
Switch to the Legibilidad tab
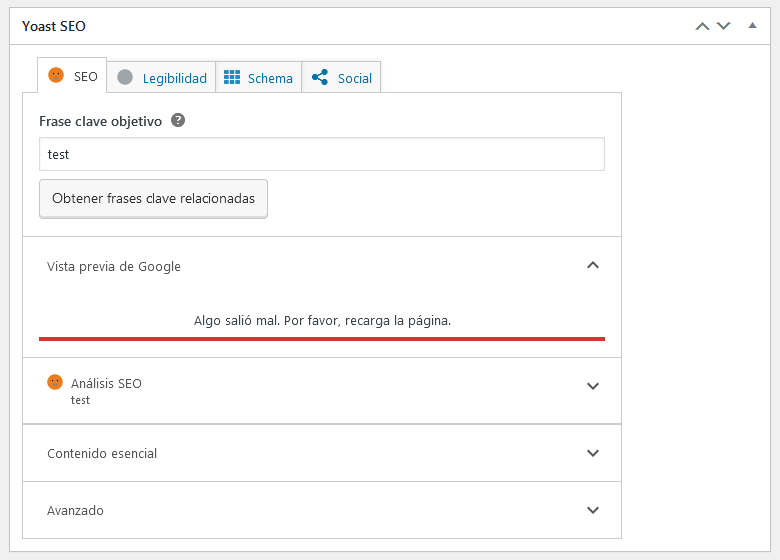tap(161, 78)
